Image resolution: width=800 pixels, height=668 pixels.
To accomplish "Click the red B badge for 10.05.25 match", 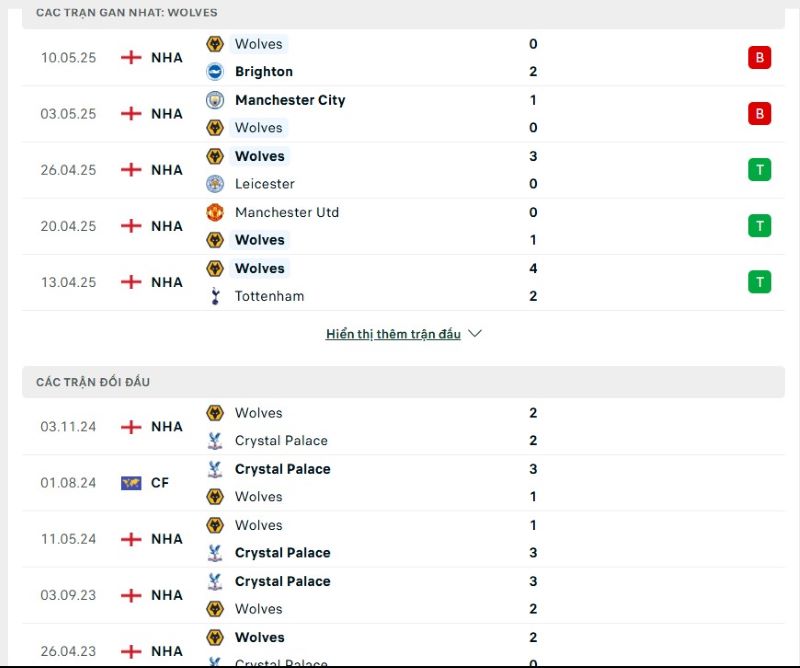I will tap(759, 58).
